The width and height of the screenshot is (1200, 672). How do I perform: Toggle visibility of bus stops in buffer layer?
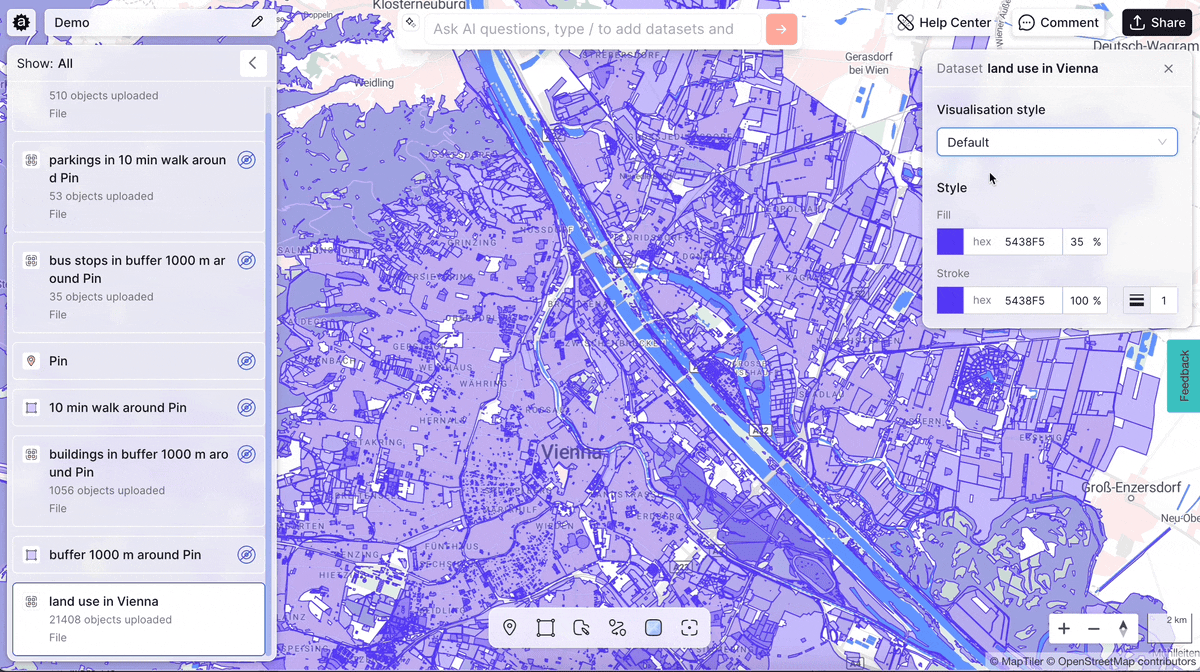[x=246, y=260]
